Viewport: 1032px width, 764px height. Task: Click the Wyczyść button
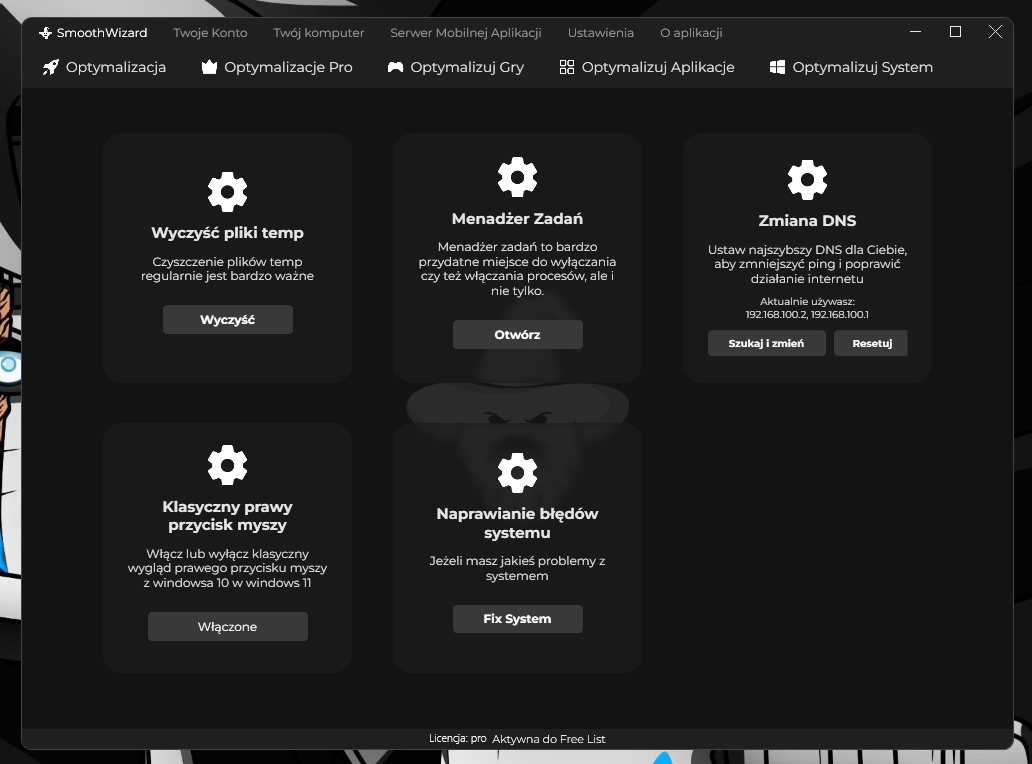(x=228, y=320)
